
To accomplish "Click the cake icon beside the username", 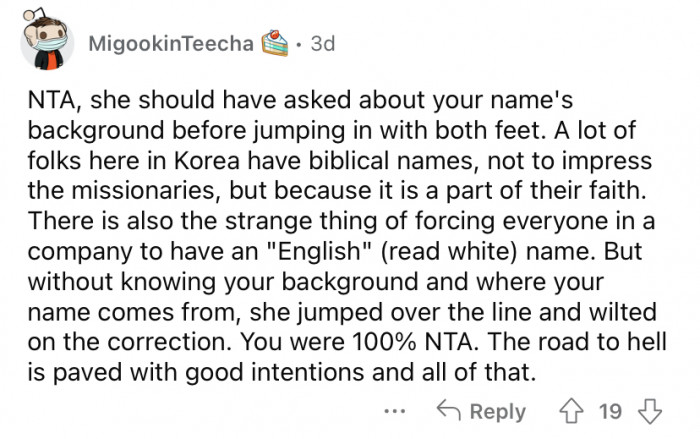I will pyautogui.click(x=276, y=44).
